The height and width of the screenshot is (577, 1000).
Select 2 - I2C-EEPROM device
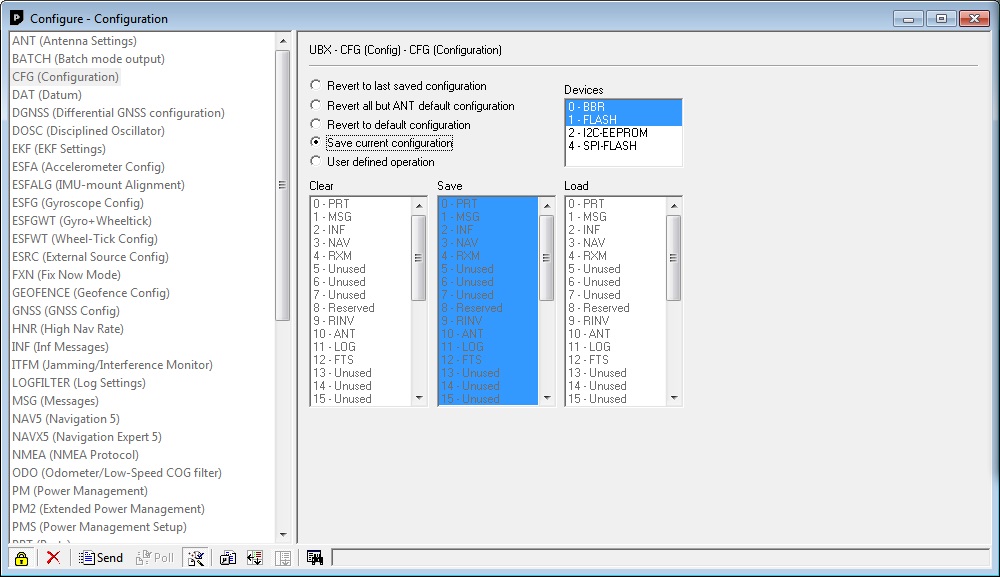point(623,133)
